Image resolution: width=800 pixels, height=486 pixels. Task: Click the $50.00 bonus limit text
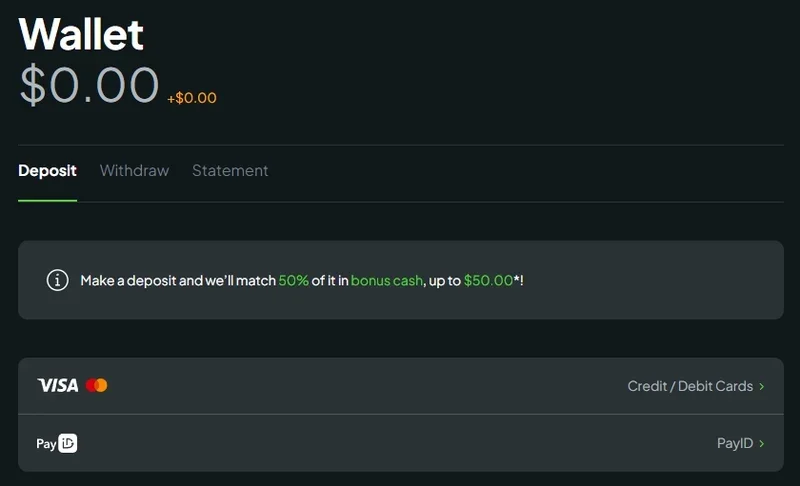(488, 280)
